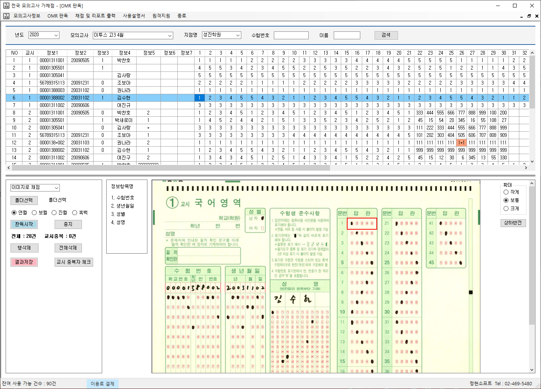
Task: Click the right arrow on the grid's horizontal scrollbar
Action: click(526, 167)
